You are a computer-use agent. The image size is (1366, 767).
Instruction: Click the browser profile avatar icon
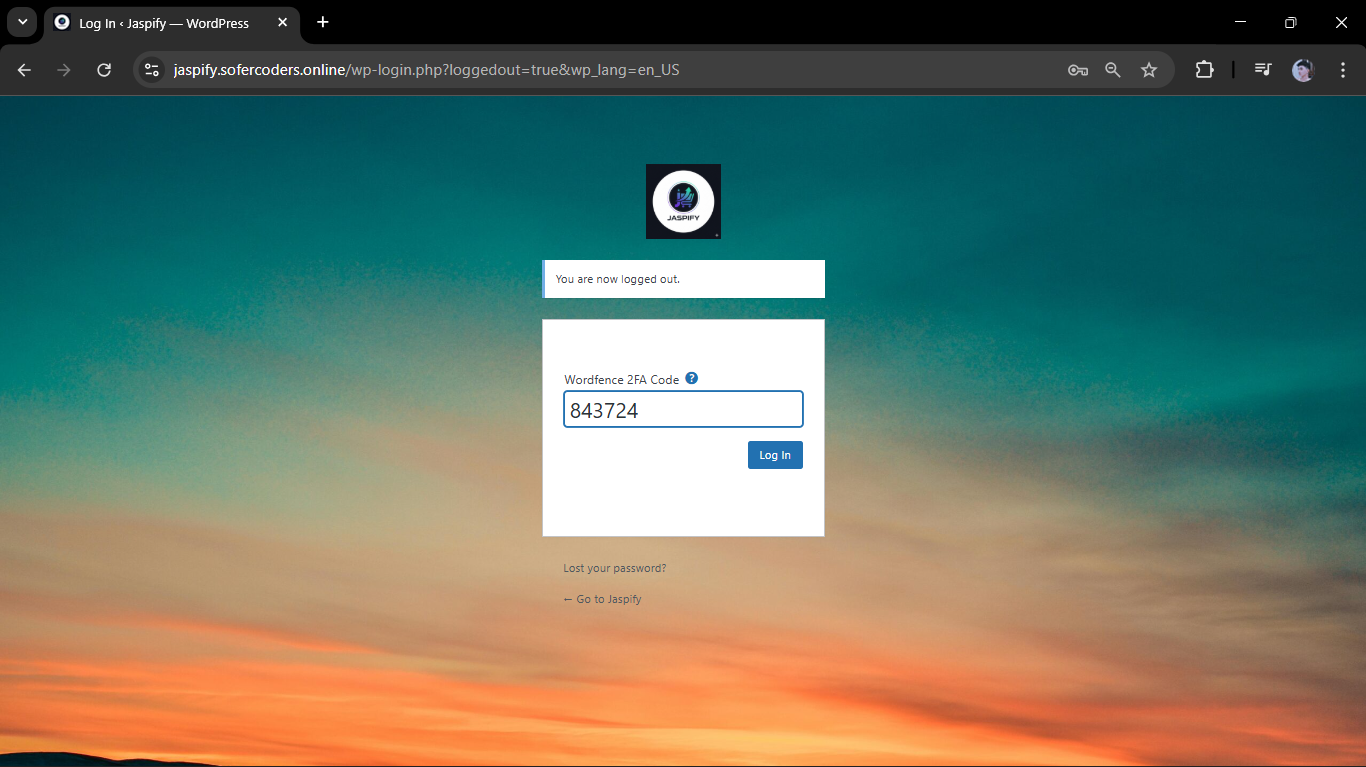tap(1302, 70)
